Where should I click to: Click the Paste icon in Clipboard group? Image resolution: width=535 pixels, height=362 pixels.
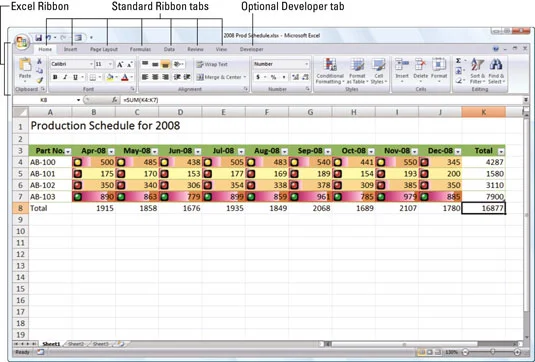point(25,68)
